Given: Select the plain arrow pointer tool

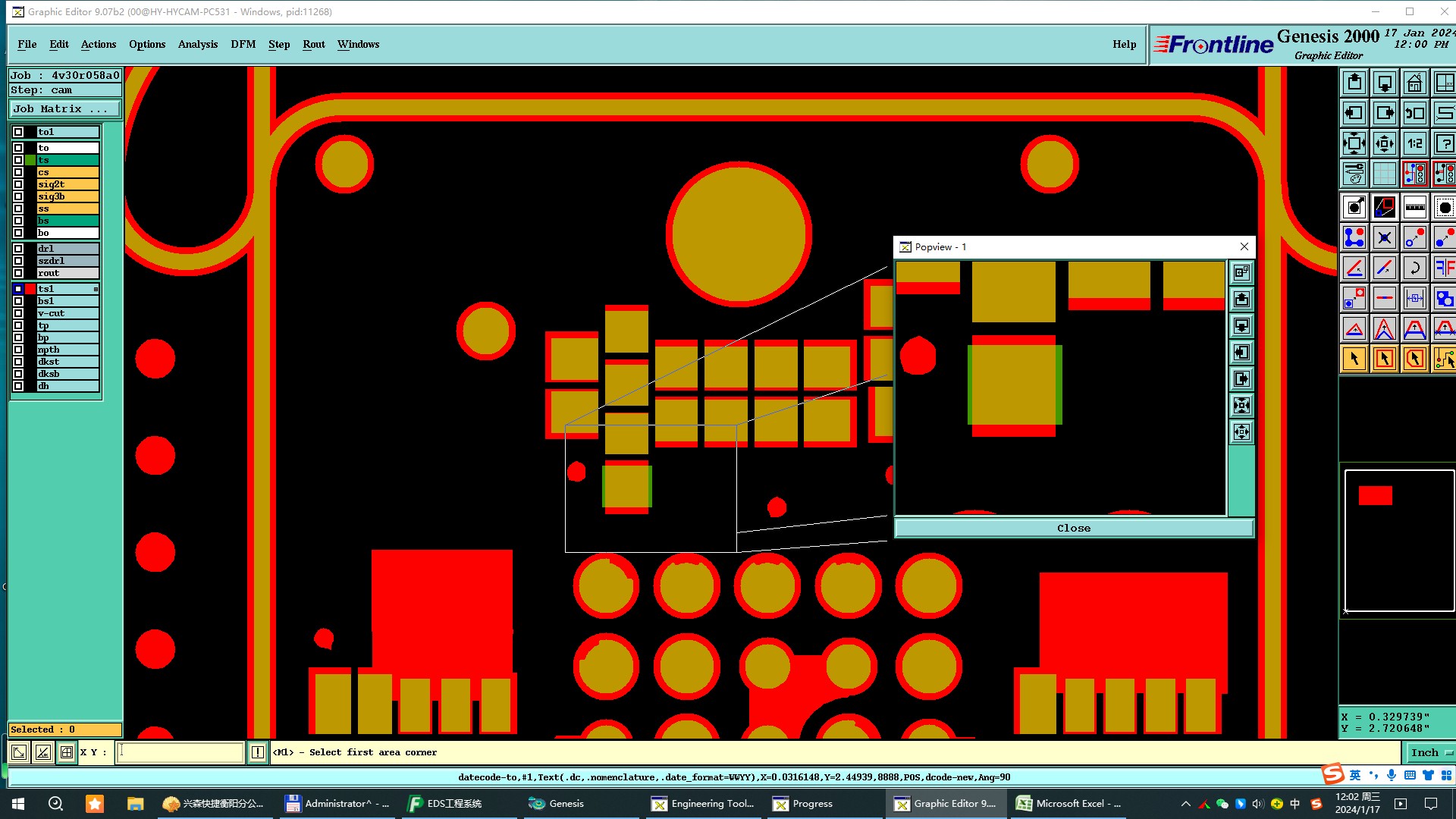Looking at the screenshot, I should coord(1354,359).
